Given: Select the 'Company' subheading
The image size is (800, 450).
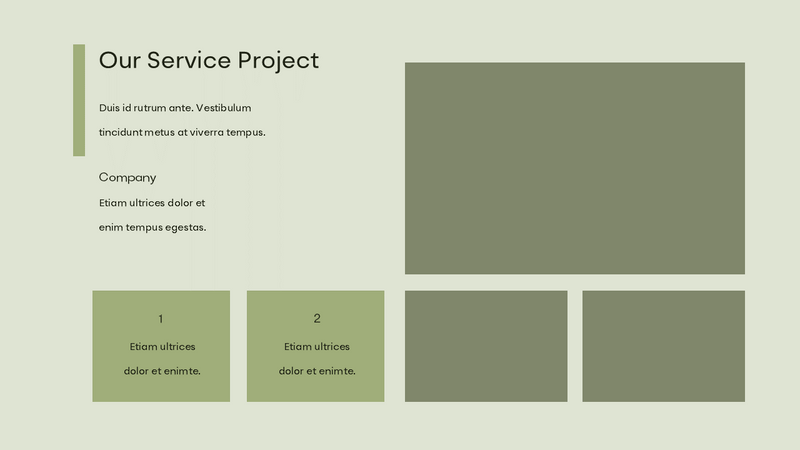Looking at the screenshot, I should (128, 178).
